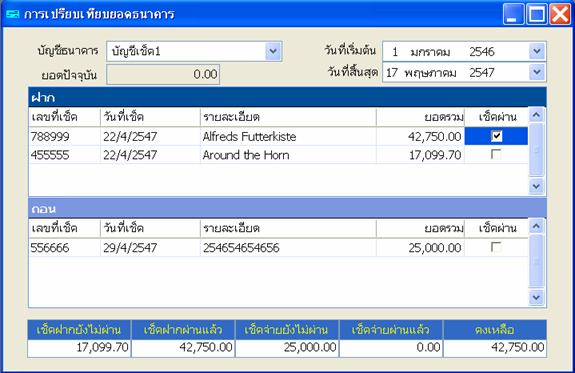Close the bank reconciliation window
Viewport: 575px width, 373px height.
(560, 14)
